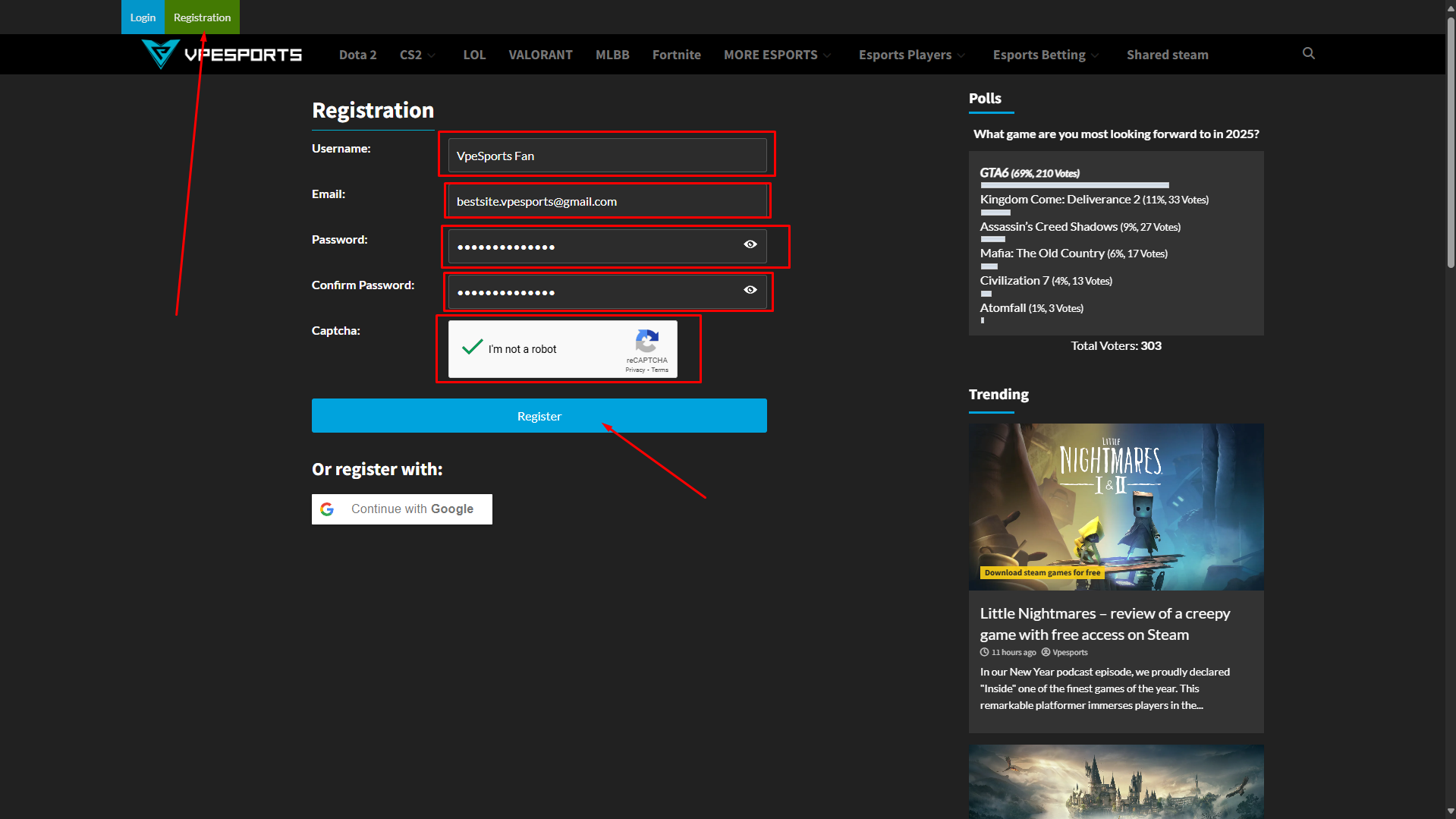Go to the LOL section
This screenshot has height=819, width=1456.
tap(474, 55)
